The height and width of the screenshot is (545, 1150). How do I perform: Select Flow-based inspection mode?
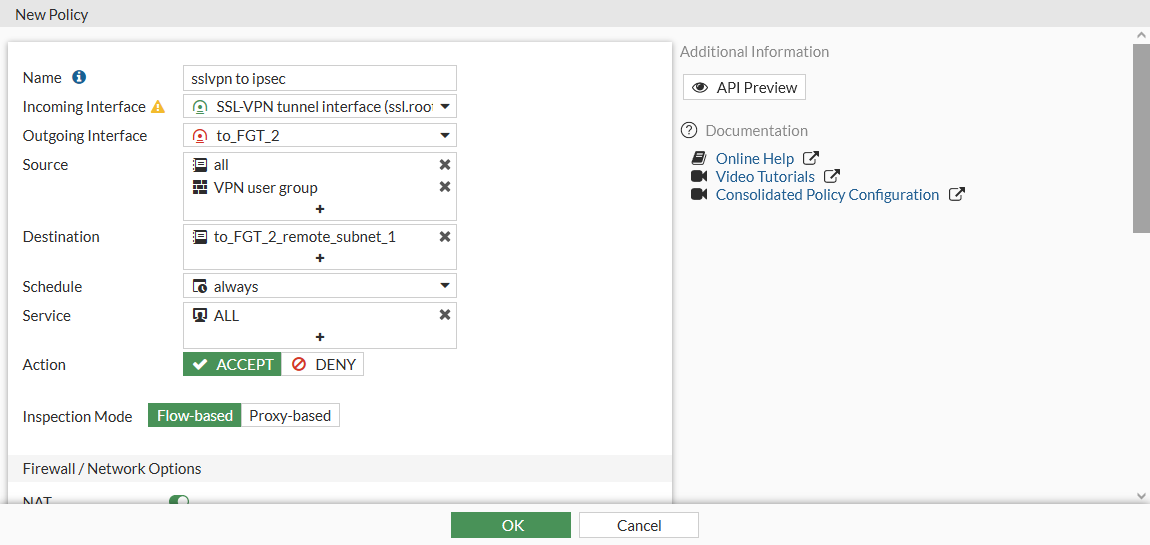[x=195, y=415]
